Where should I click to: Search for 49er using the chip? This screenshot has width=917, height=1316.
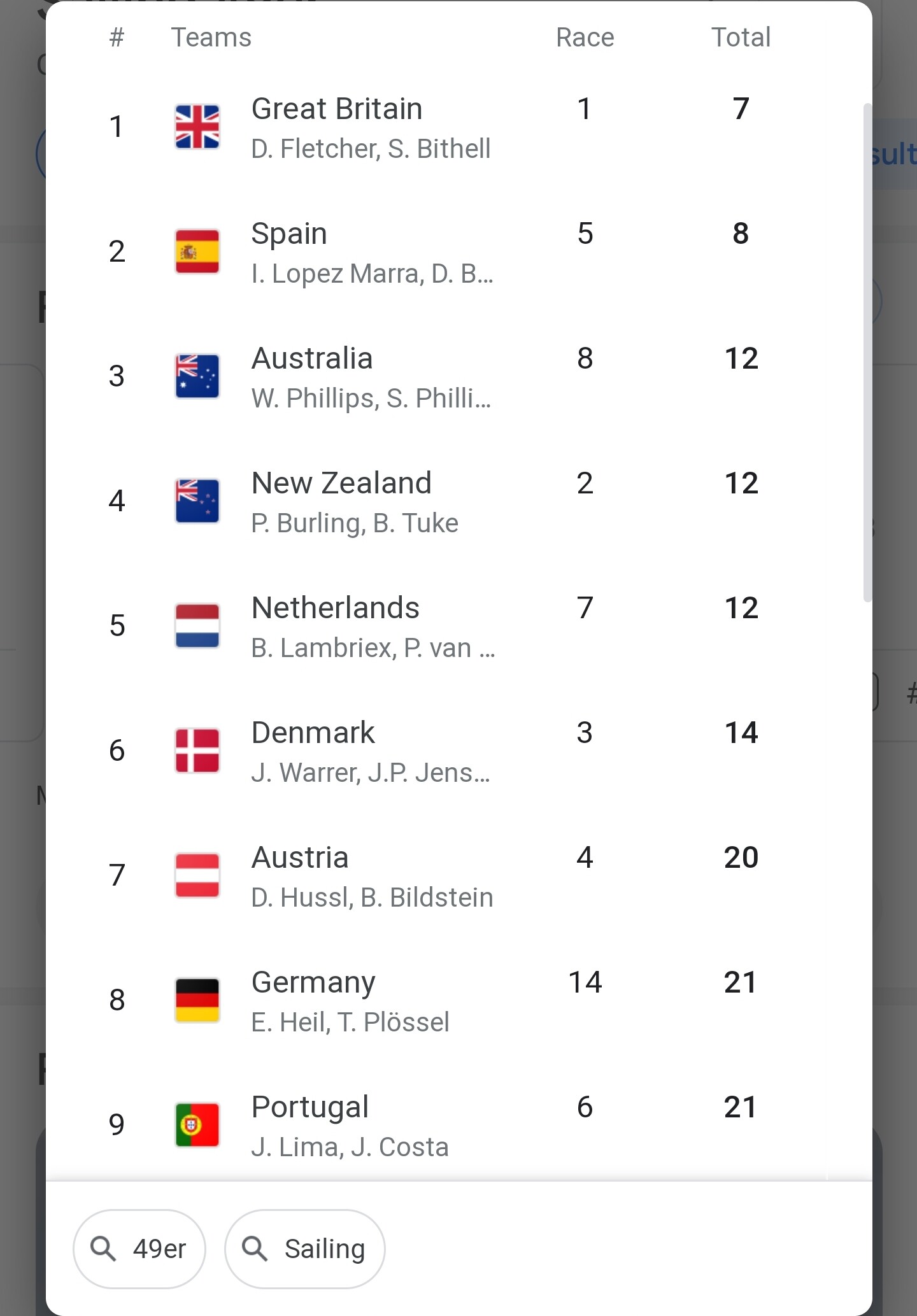(139, 1249)
